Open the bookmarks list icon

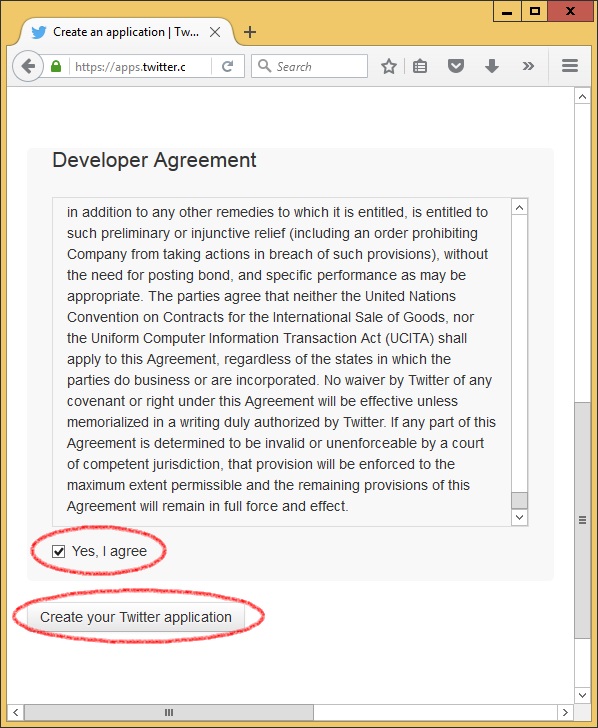pos(420,66)
